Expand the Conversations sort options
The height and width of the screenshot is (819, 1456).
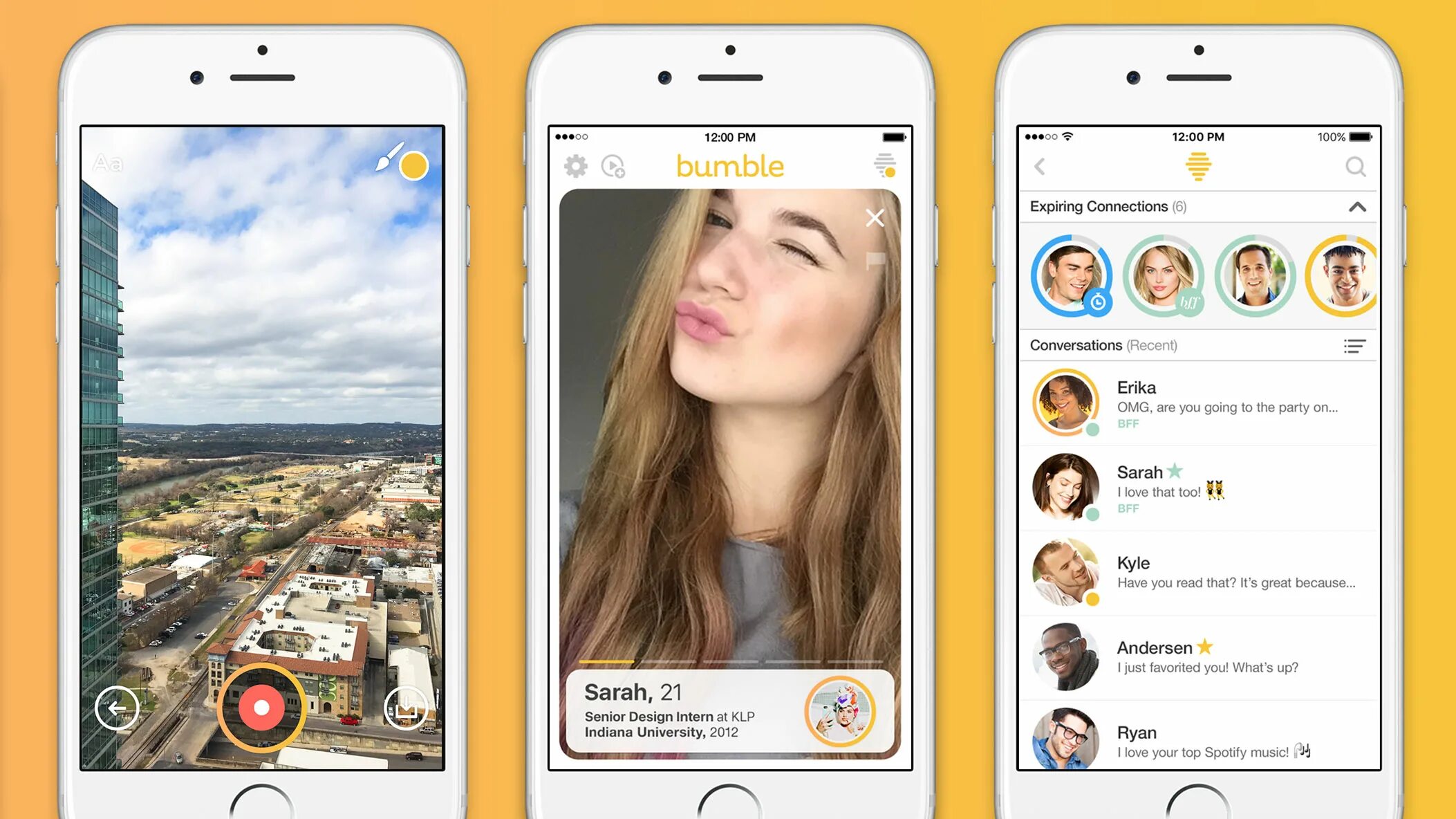click(1355, 345)
